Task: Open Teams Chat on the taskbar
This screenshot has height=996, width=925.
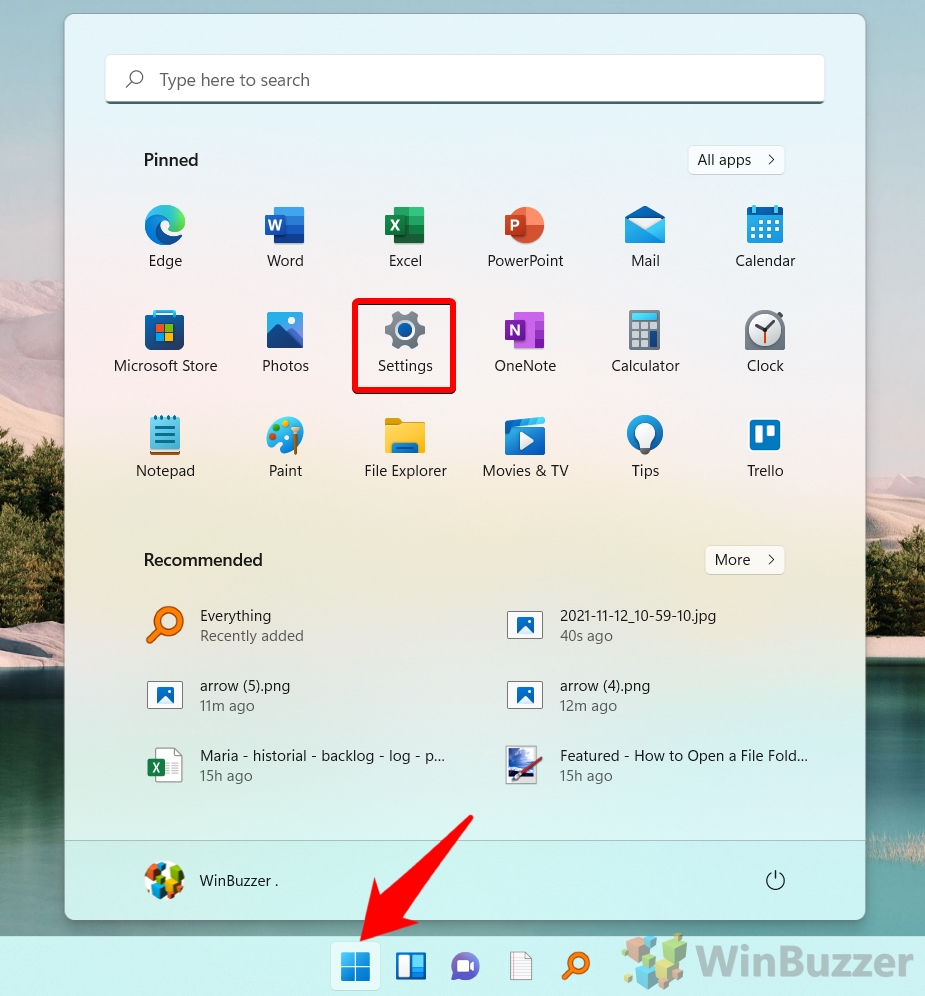Action: 465,966
